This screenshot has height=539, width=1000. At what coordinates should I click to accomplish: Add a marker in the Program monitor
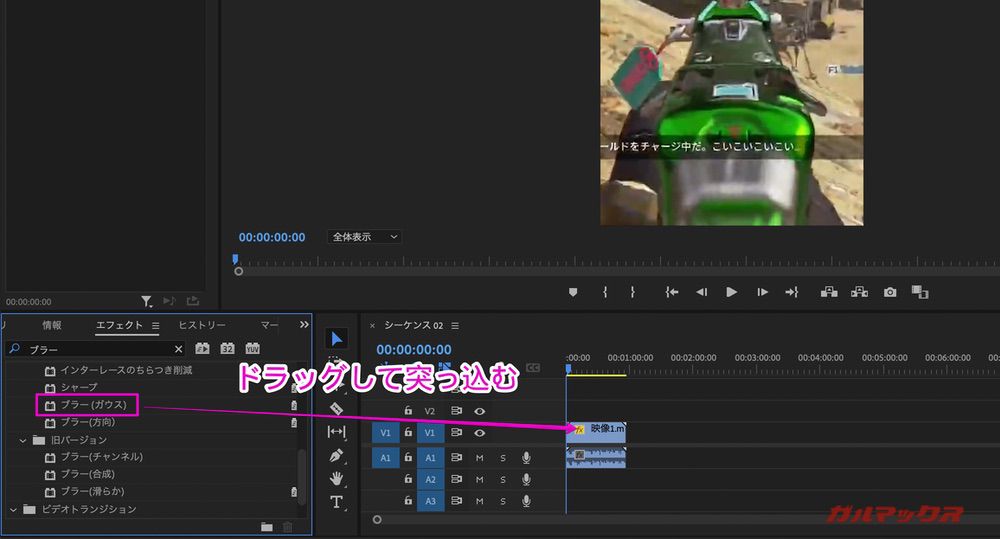[573, 292]
